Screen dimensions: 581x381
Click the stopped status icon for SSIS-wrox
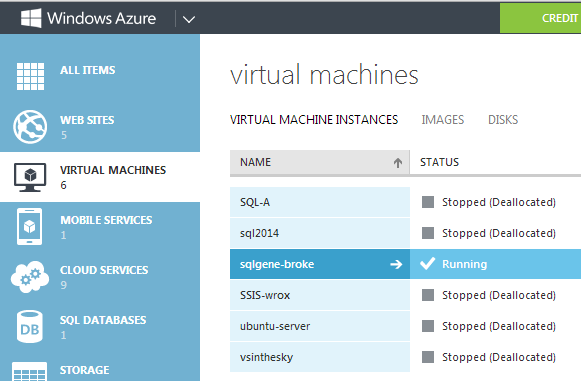(x=428, y=295)
